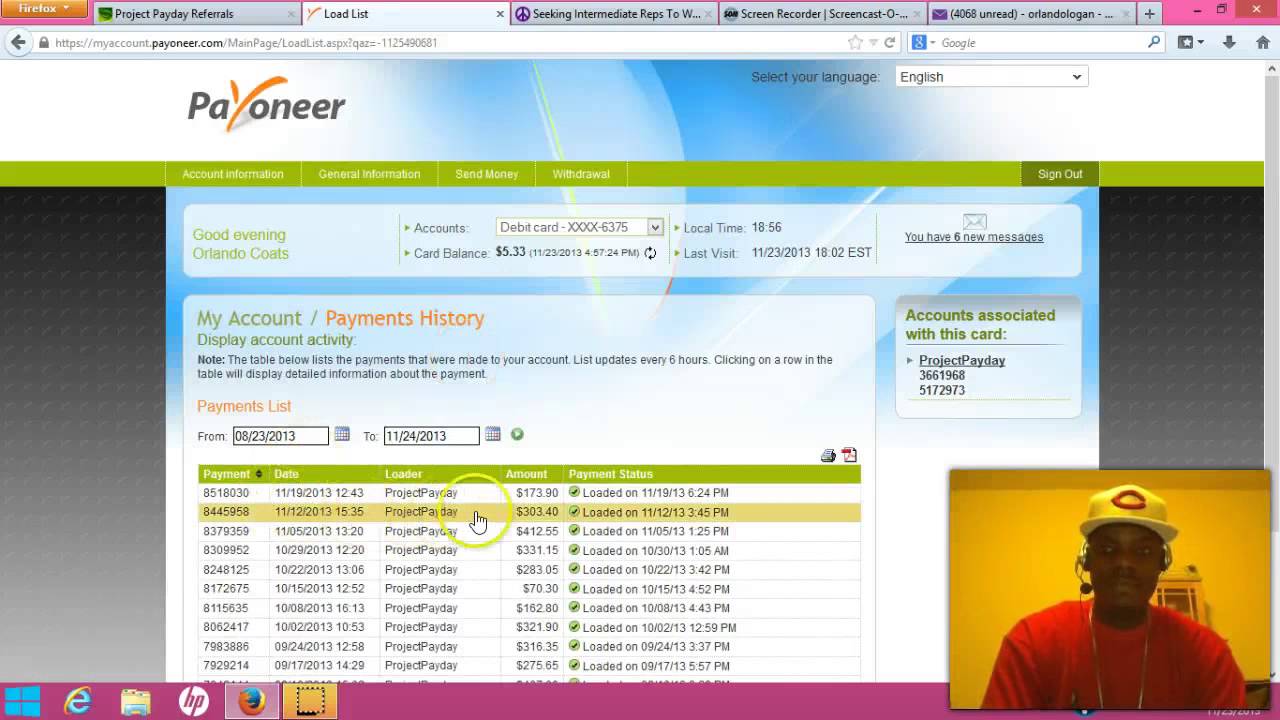Select payment row 8248125
Image resolution: width=1280 pixels, height=720 pixels.
[529, 570]
